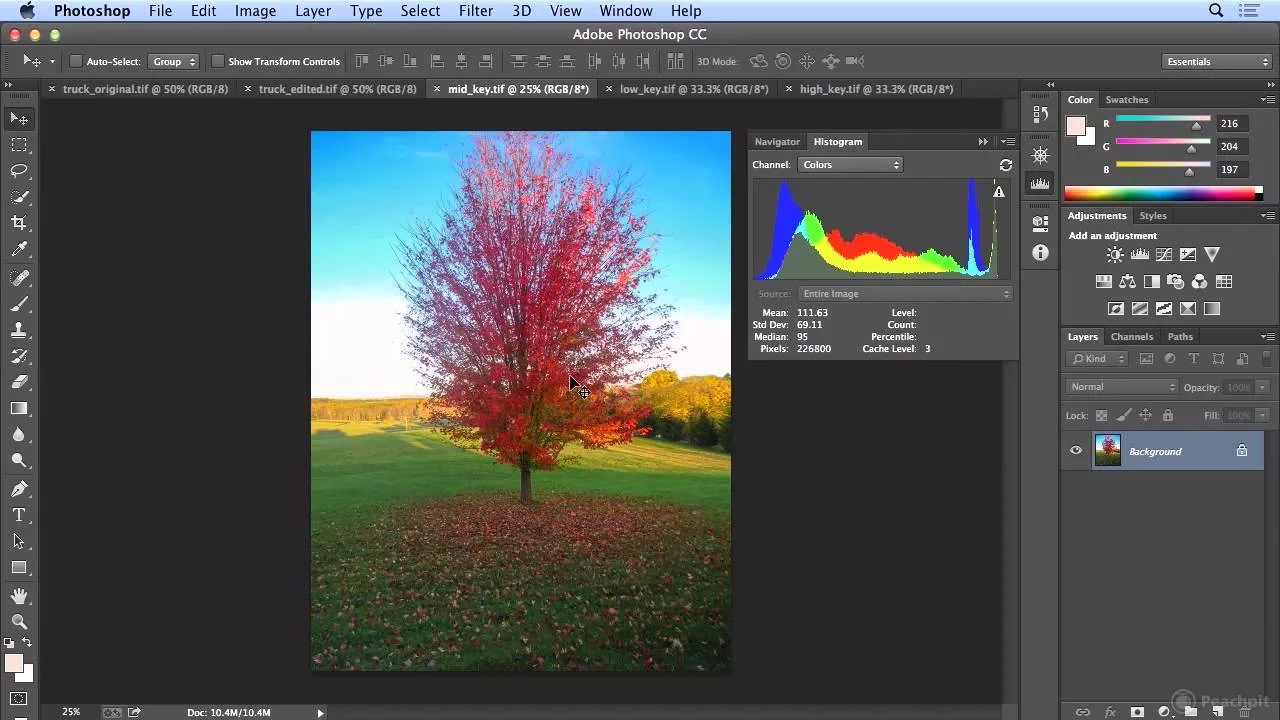The image size is (1280, 720).
Task: Switch to the Channels panel tab
Action: pyautogui.click(x=1132, y=337)
